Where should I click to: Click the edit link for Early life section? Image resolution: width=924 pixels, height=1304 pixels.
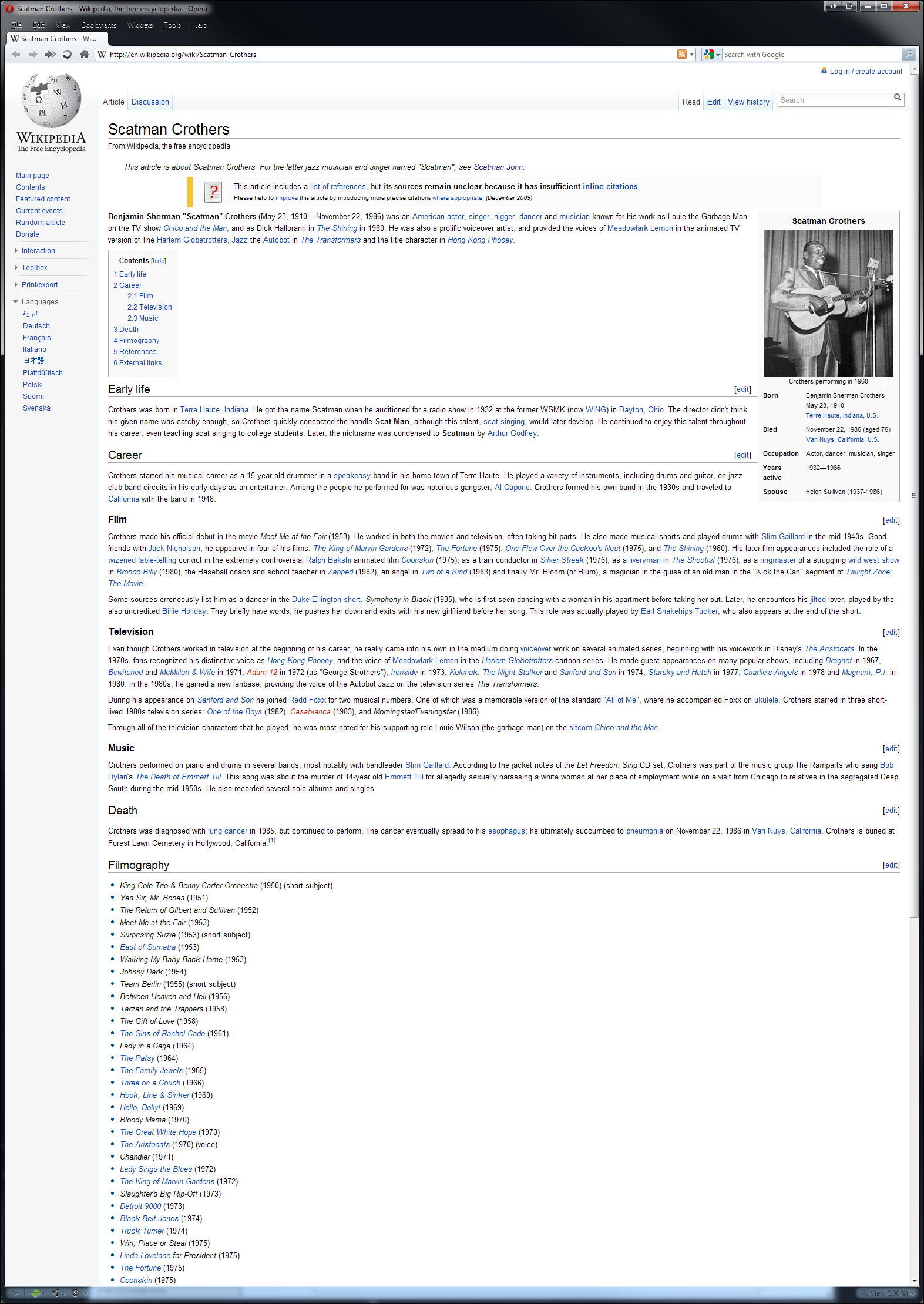[742, 389]
